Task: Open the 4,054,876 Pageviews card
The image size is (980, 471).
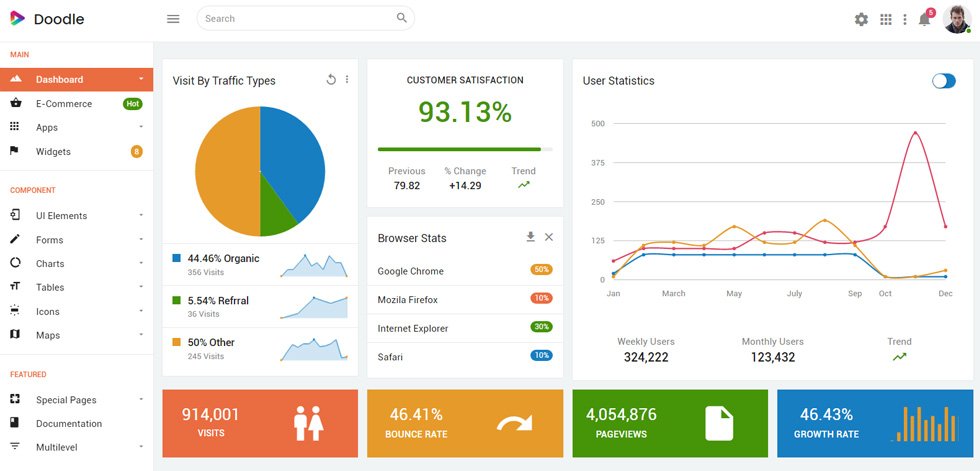Action: pyautogui.click(x=670, y=424)
